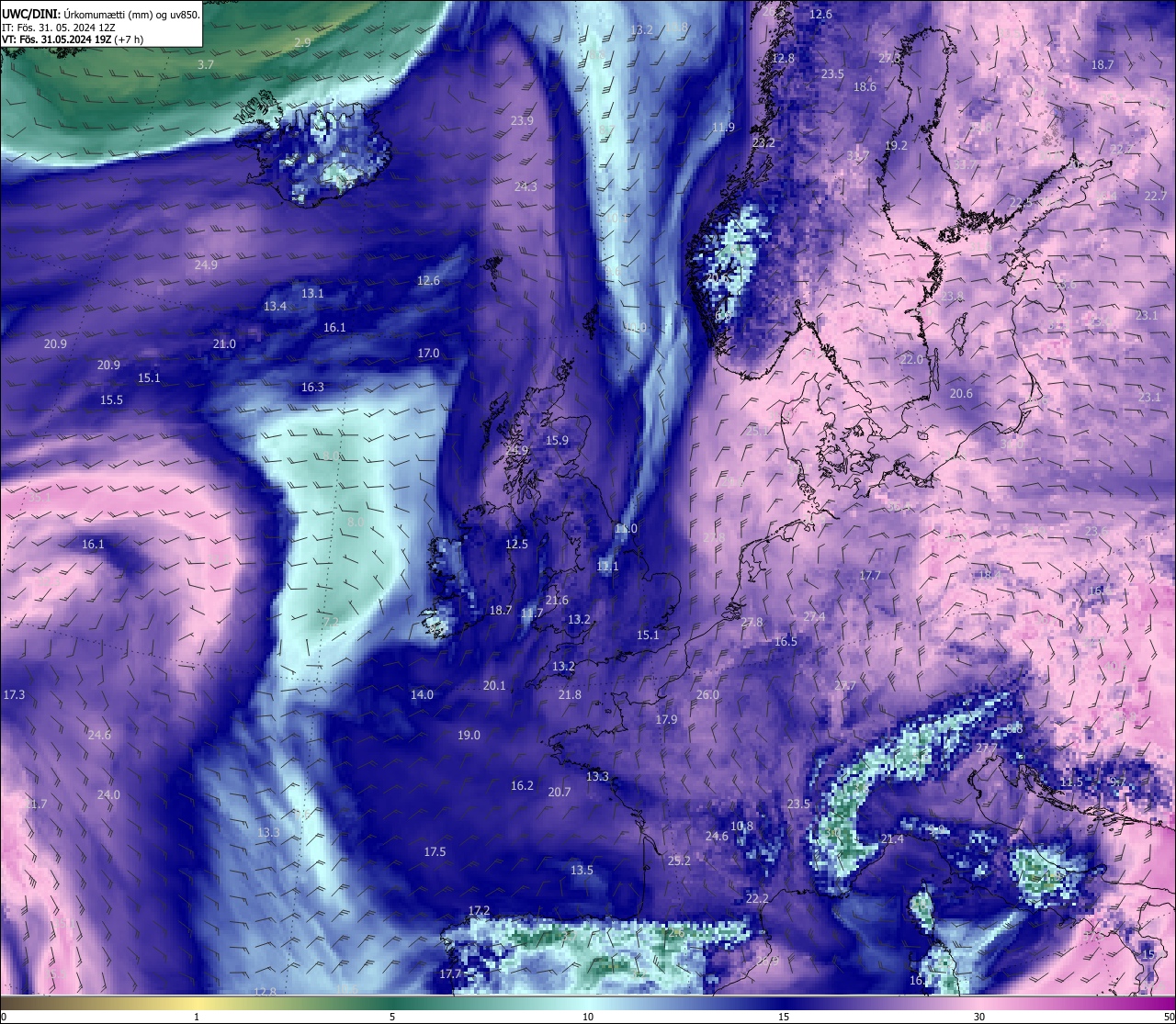Click the 17.3 value at the map's left edge

14,694
